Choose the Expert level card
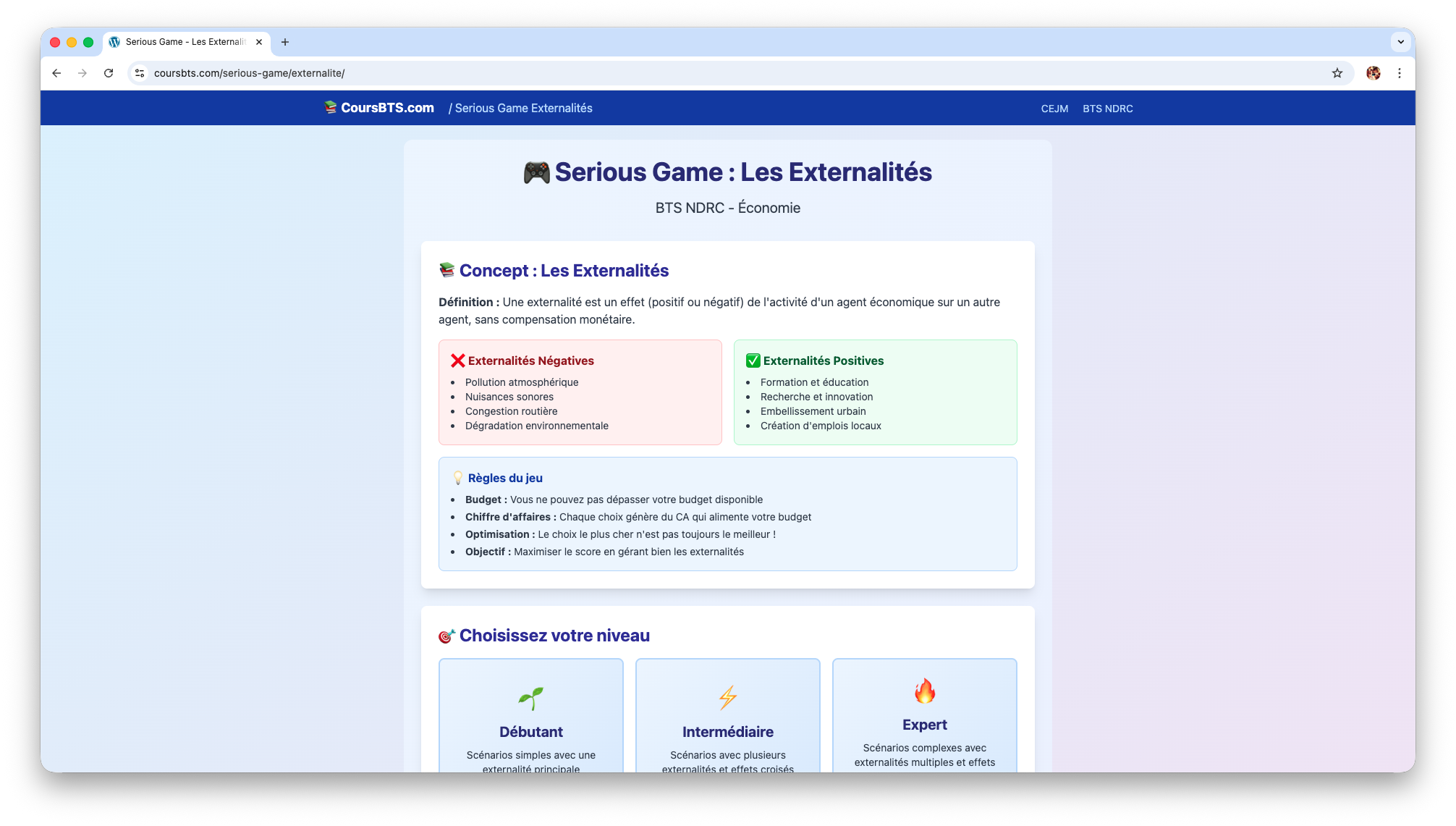The image size is (1456, 826). point(924,724)
